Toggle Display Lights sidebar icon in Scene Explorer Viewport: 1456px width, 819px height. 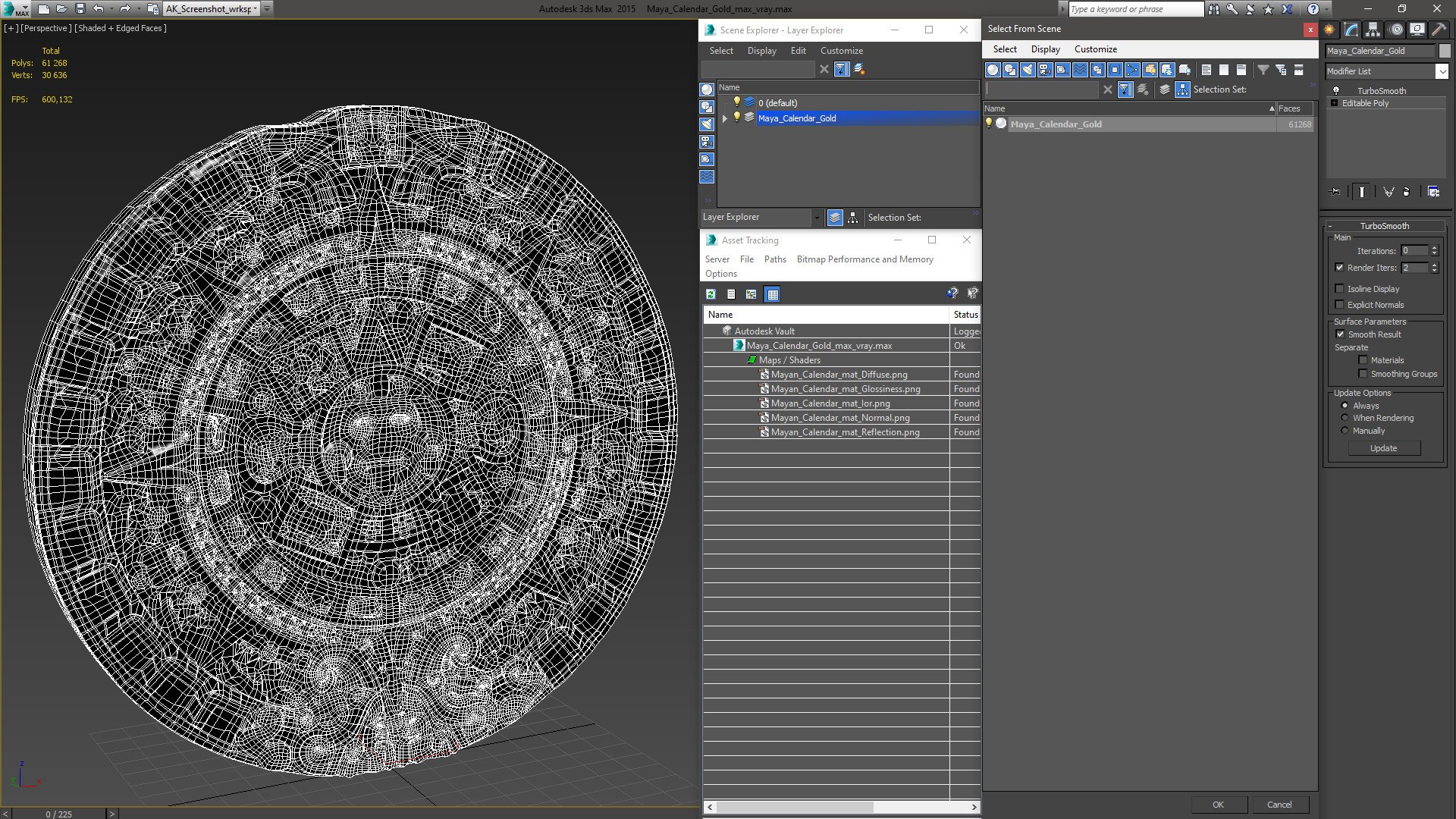(707, 124)
